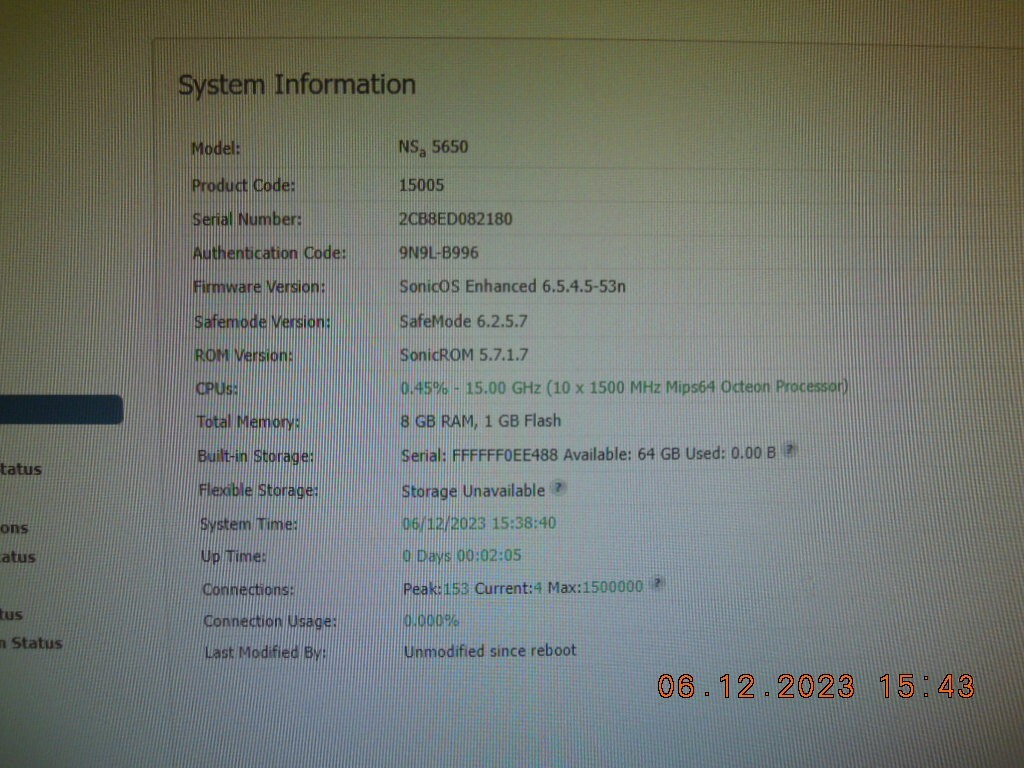Click help icon beside Storage Unavailable
Viewport: 1024px width, 768px height.
pos(558,487)
